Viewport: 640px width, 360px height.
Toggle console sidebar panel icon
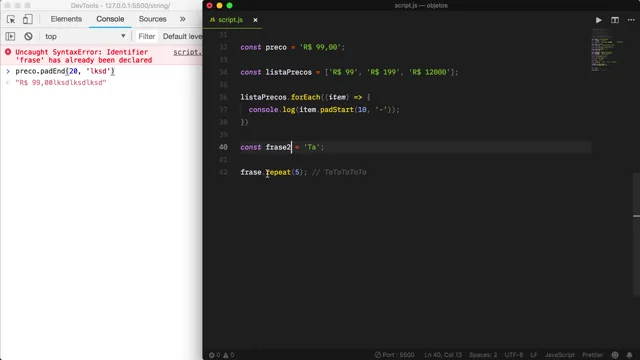point(10,36)
